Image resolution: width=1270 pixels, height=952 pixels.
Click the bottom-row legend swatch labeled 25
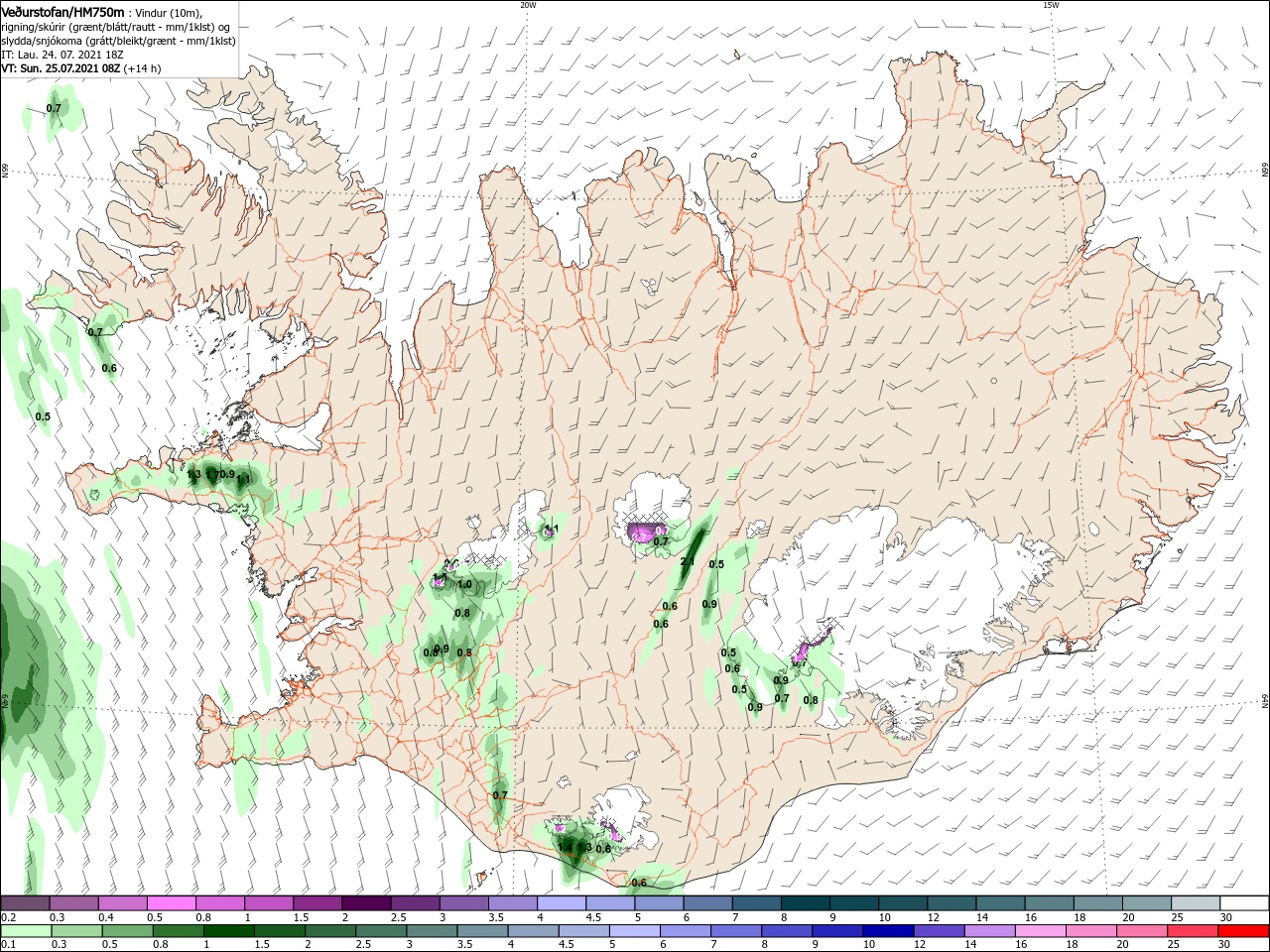pyautogui.click(x=1193, y=931)
